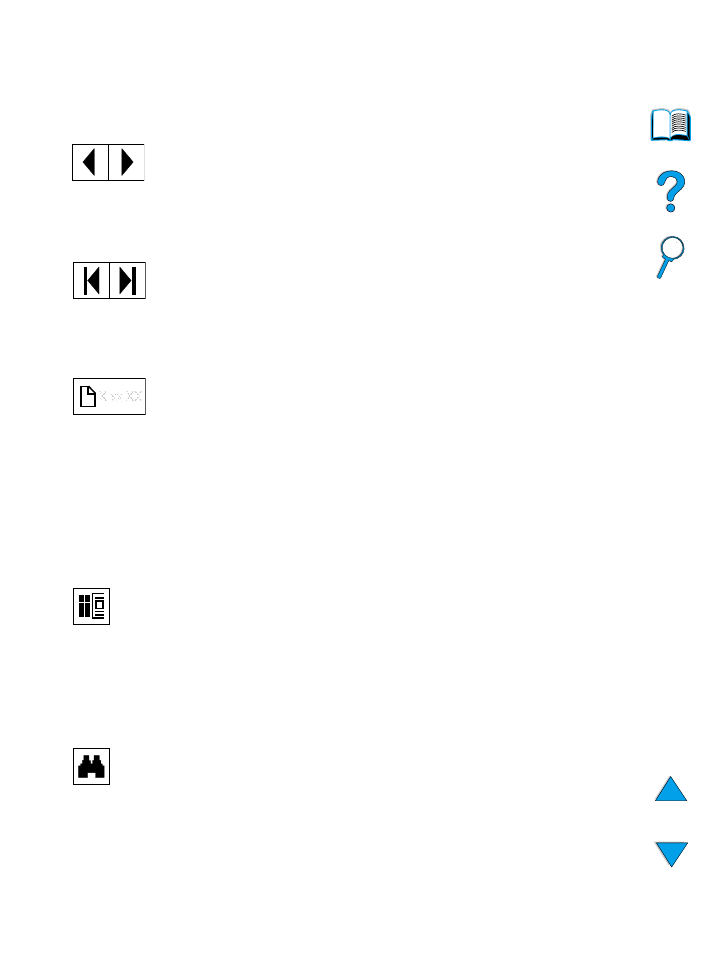Click the blue up triangle
Screen dimensions: 702x972
click(671, 789)
